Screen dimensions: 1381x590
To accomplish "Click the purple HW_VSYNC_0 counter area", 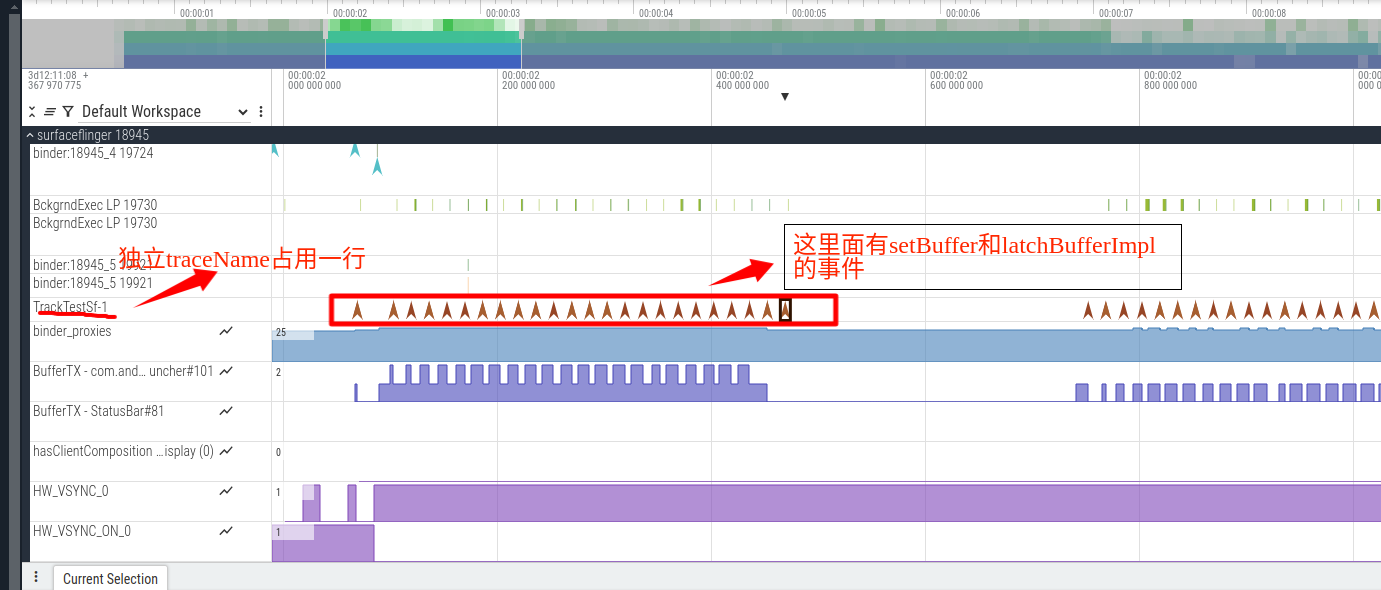I will 877,502.
